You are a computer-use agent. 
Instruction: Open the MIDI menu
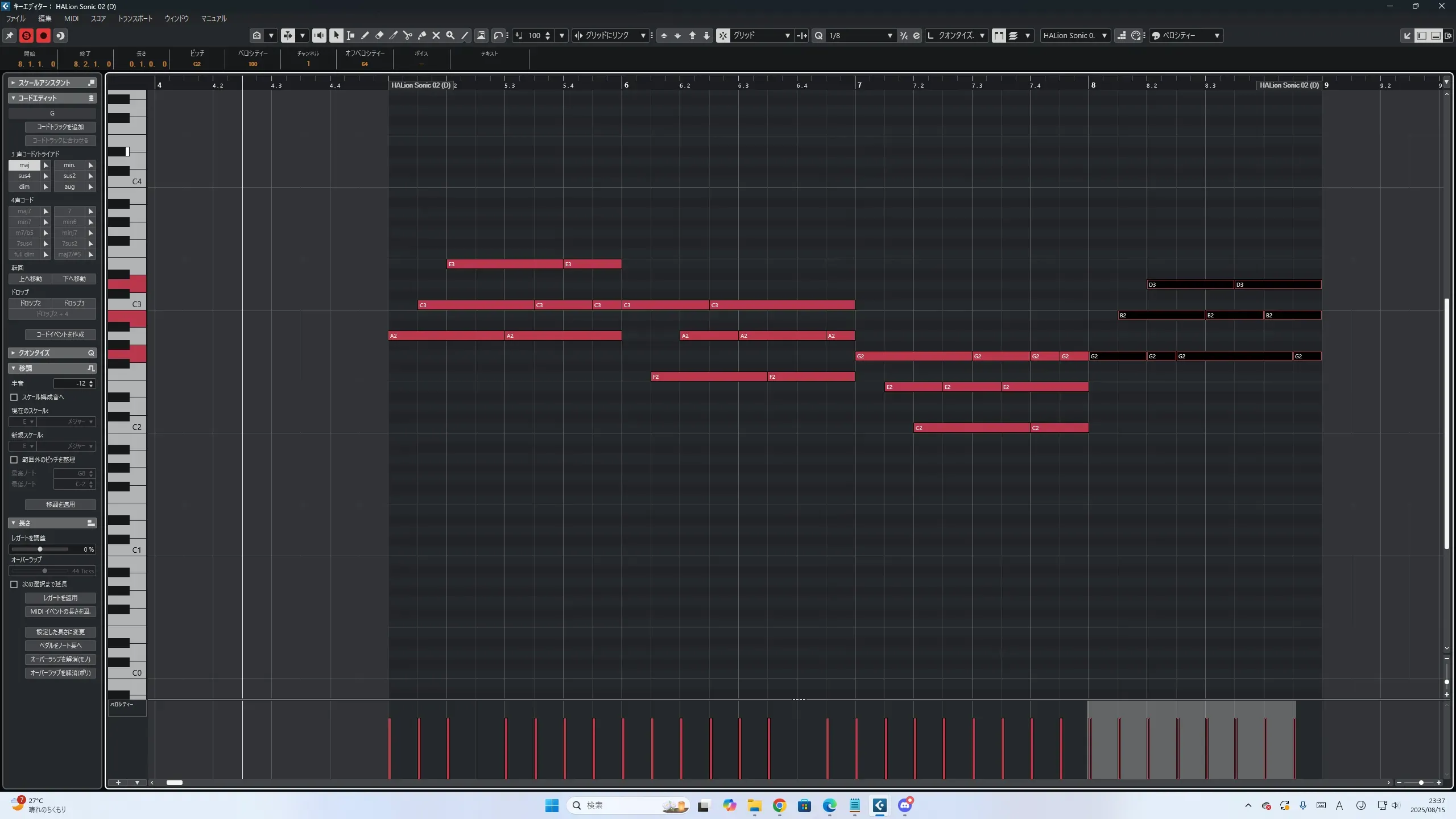click(x=71, y=18)
